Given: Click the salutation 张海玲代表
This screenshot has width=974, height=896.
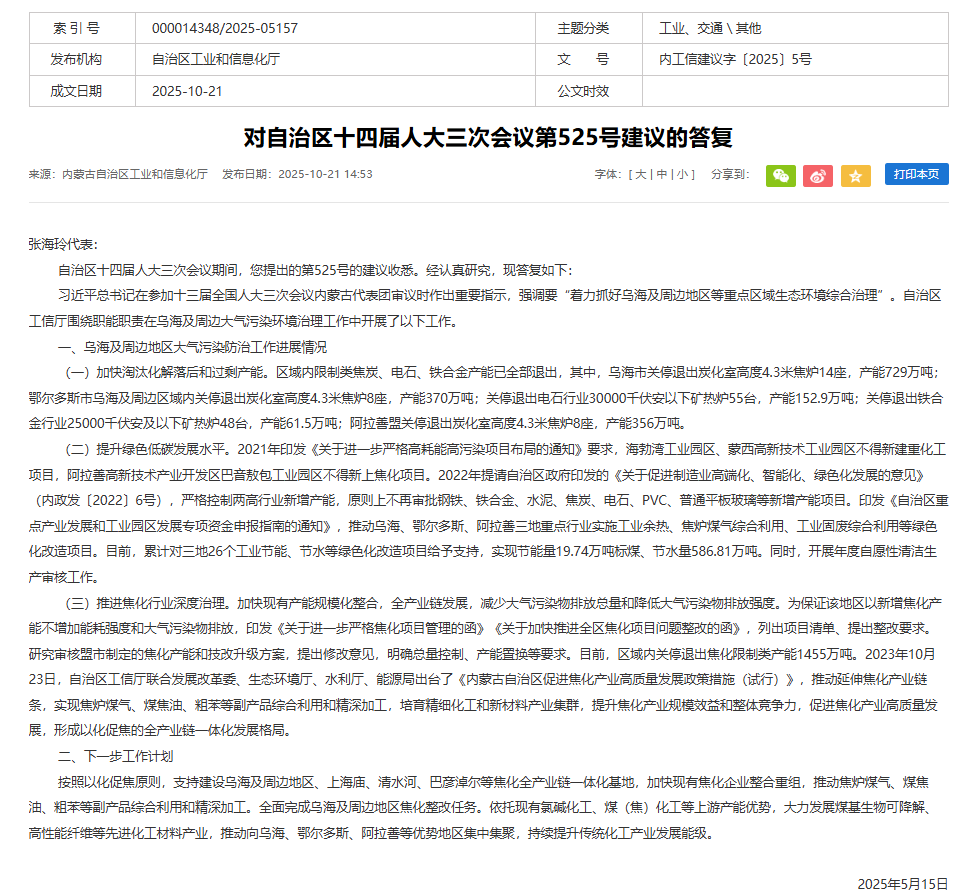Looking at the screenshot, I should [x=63, y=244].
